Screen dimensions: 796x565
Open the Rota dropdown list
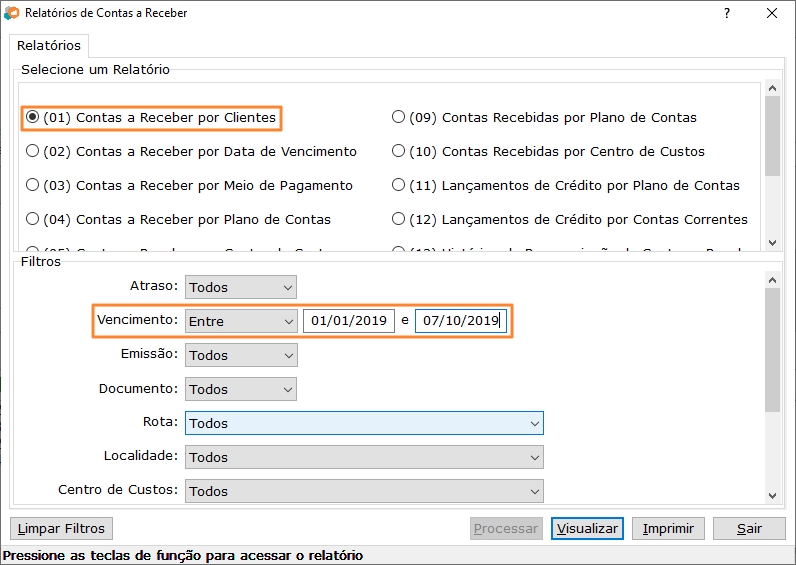364,423
